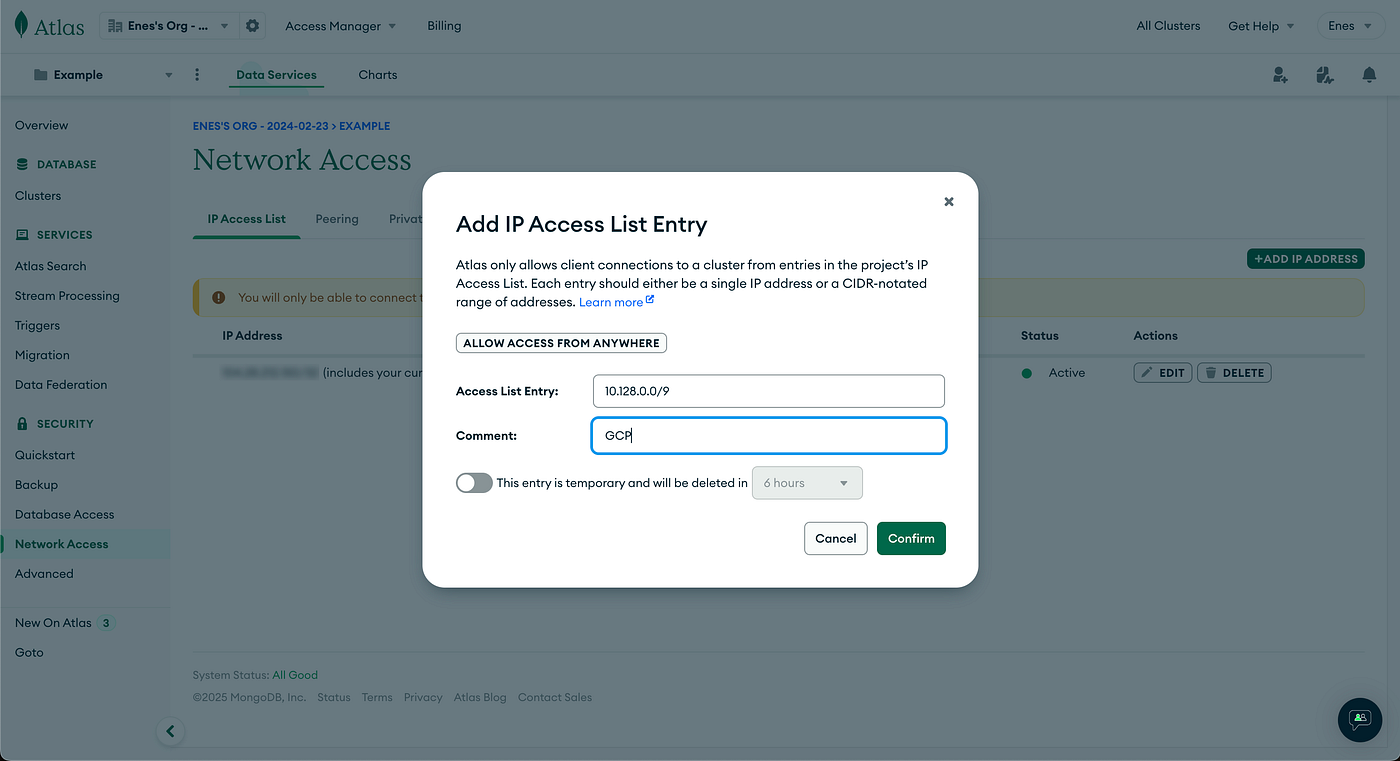Viewport: 1400px width, 761px height.
Task: Expand the Enes's Org organization selector
Action: 168,26
